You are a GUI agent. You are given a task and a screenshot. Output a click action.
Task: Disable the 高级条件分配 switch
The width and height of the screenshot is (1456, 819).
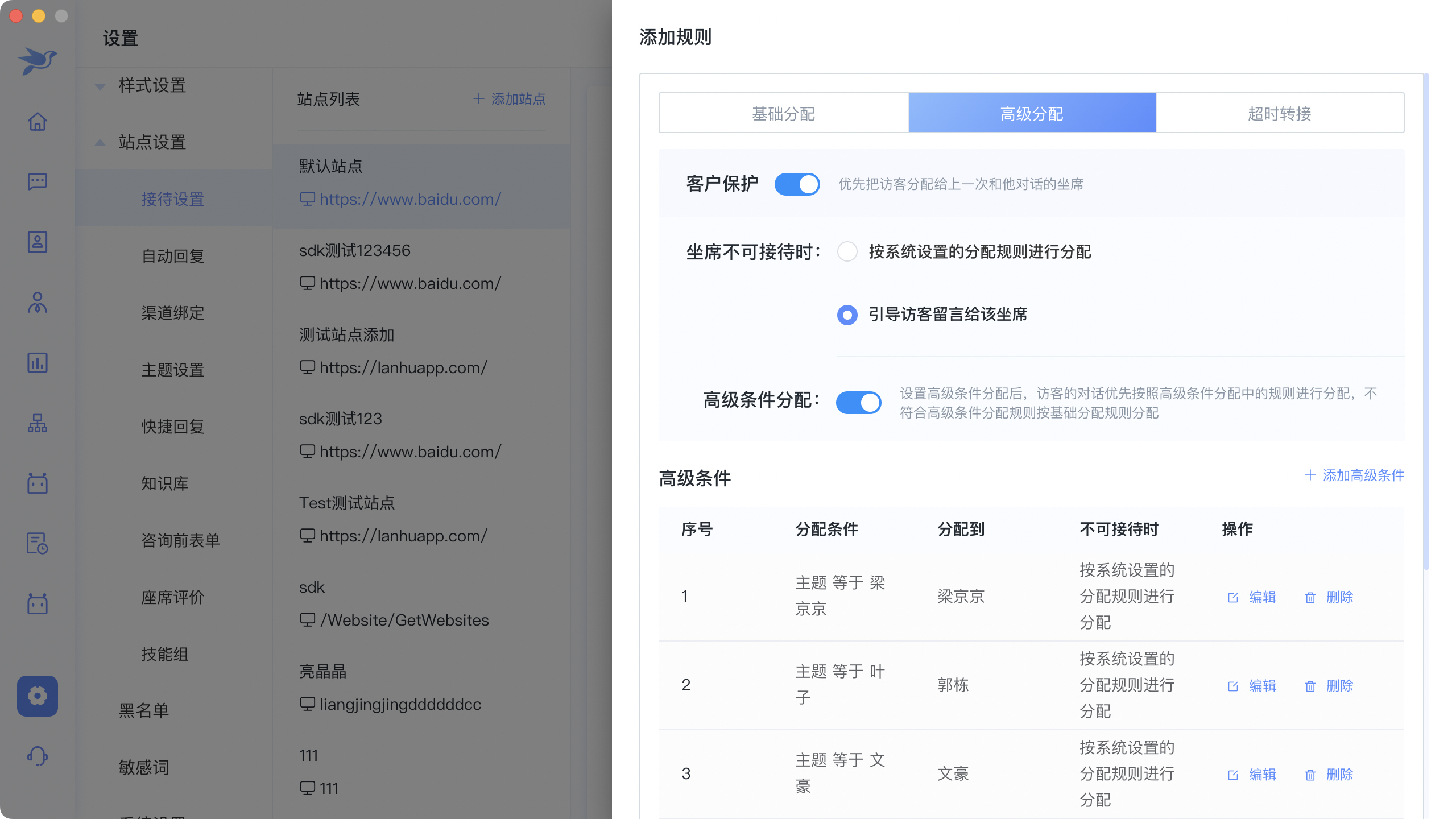(858, 403)
